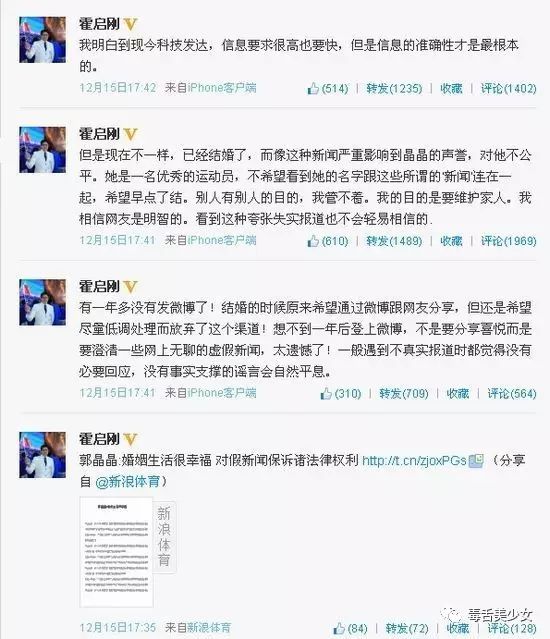Screen dimensions: 550x639
Task: Click the thumbs-up icon showing 84
Action: tap(339, 628)
